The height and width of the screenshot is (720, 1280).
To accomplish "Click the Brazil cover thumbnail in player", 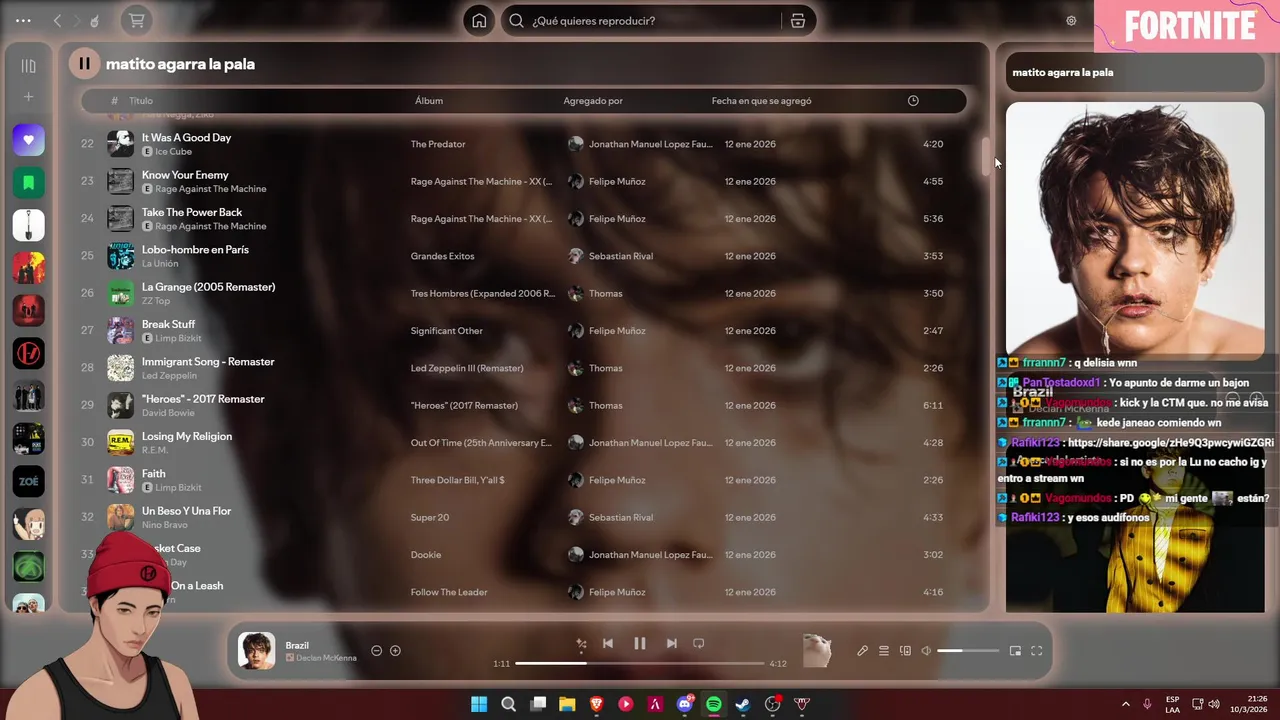I will point(256,651).
